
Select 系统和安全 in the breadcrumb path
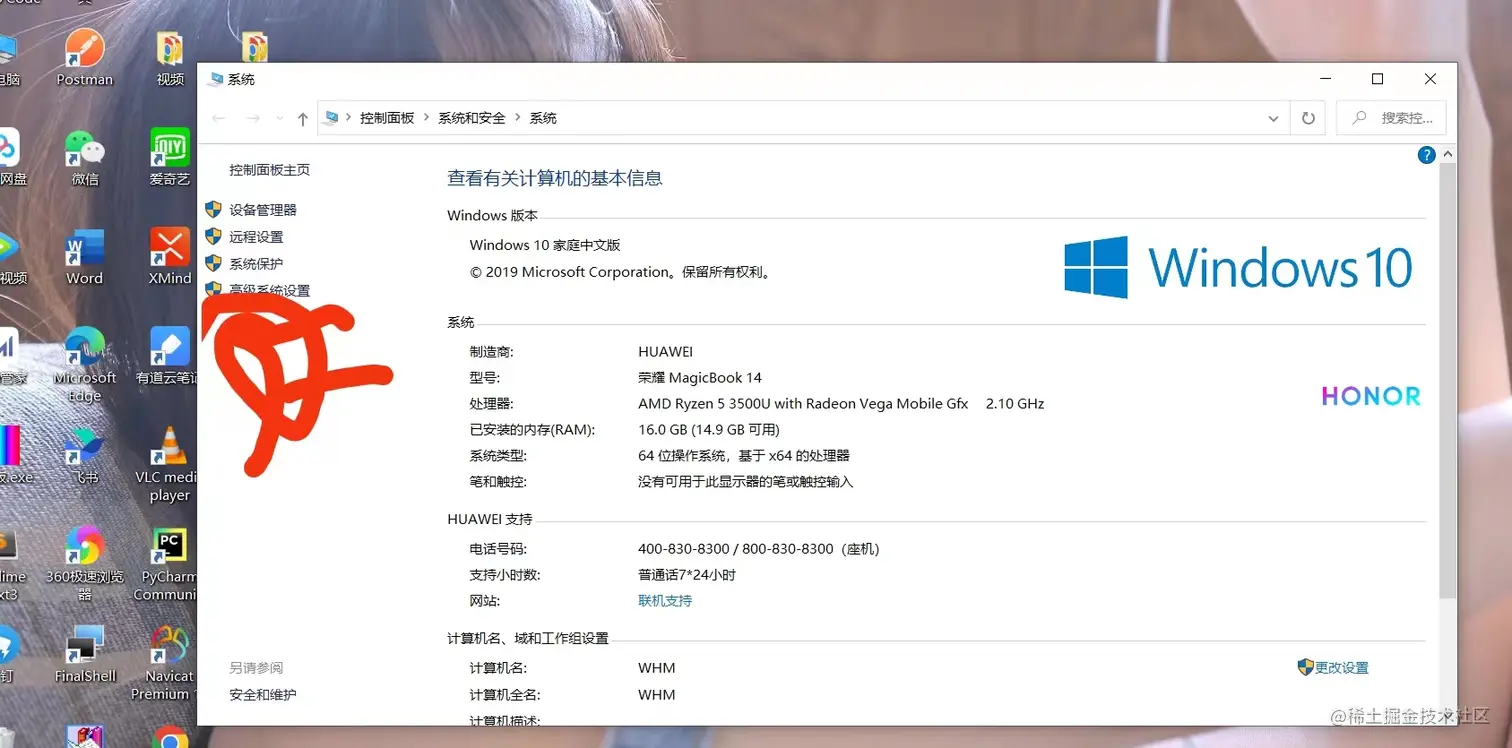pyautogui.click(x=472, y=118)
